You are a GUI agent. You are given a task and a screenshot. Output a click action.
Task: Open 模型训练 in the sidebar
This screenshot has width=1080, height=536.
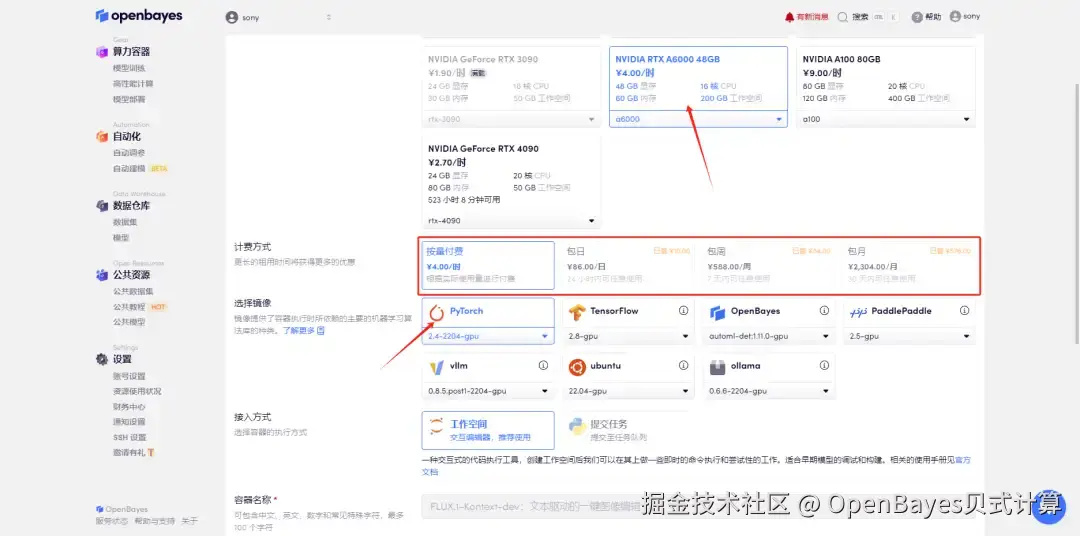click(x=129, y=68)
